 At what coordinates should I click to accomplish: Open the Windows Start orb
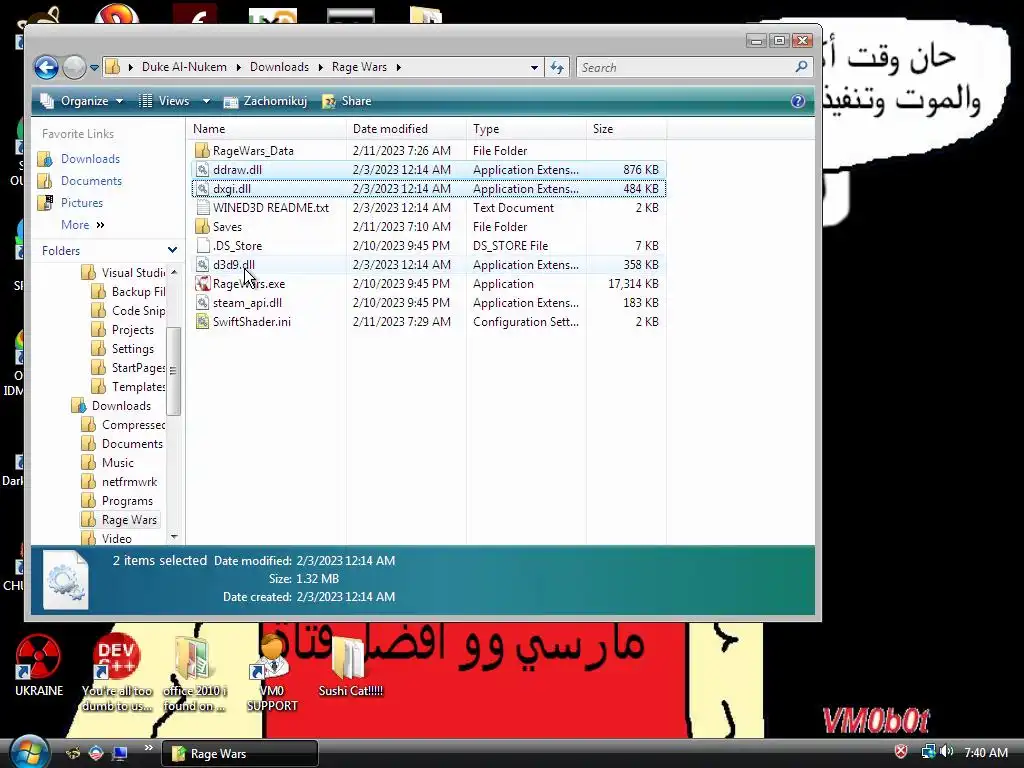(x=29, y=752)
